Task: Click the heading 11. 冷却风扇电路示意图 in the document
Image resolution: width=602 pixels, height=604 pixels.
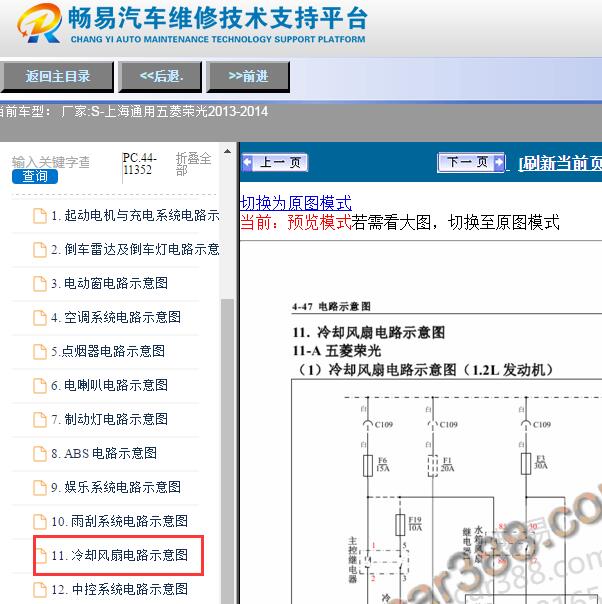Action: pyautogui.click(x=369, y=332)
